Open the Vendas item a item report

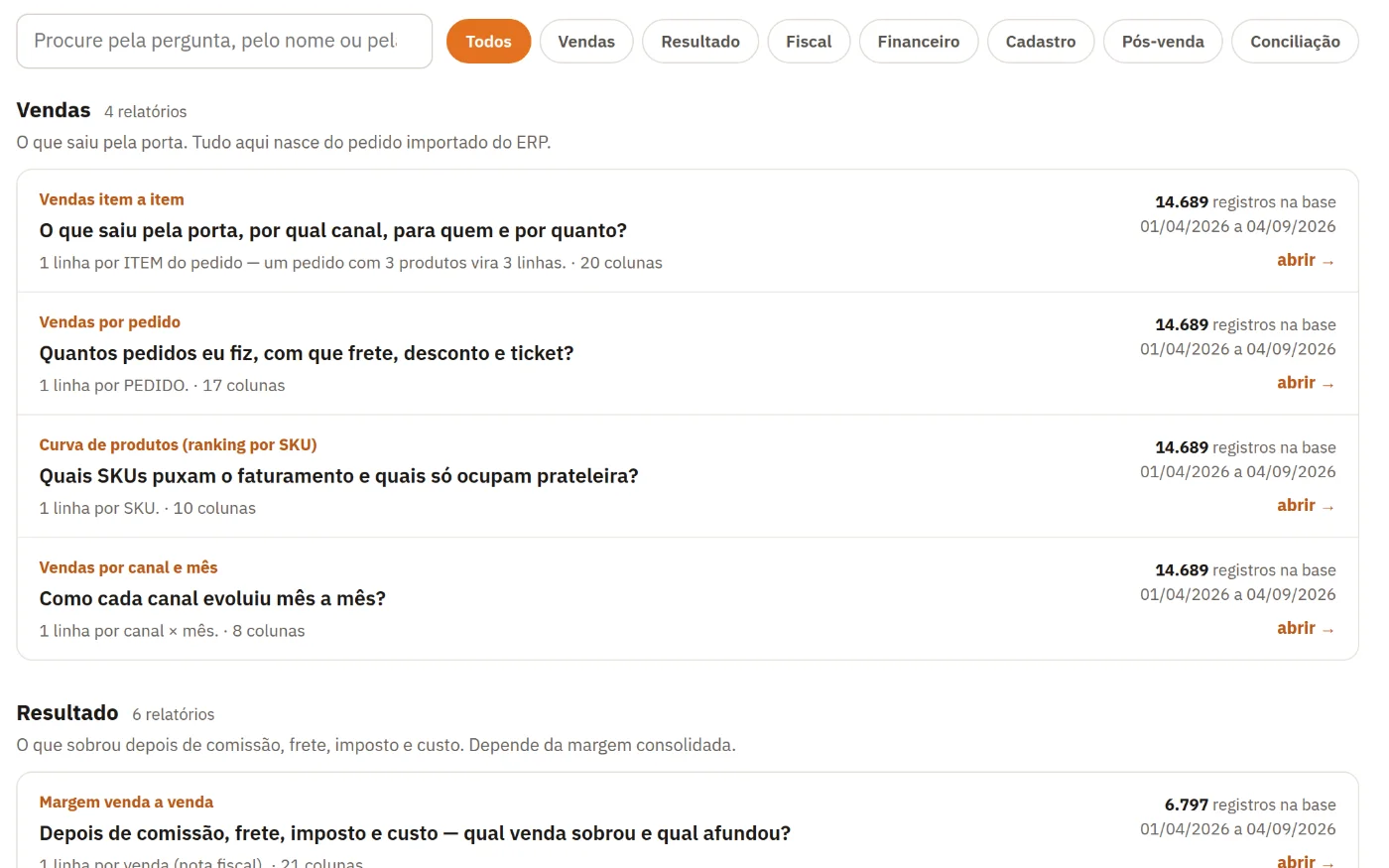pos(111,199)
